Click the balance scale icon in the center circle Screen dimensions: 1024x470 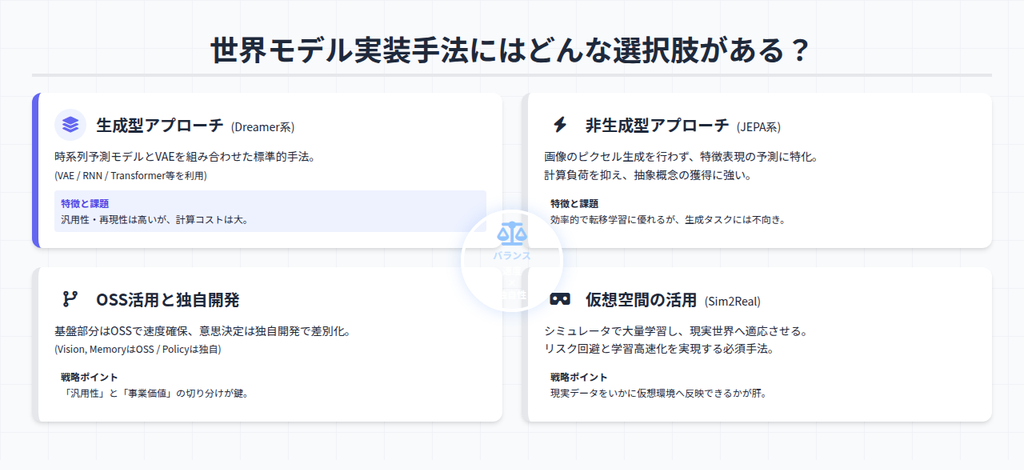512,235
